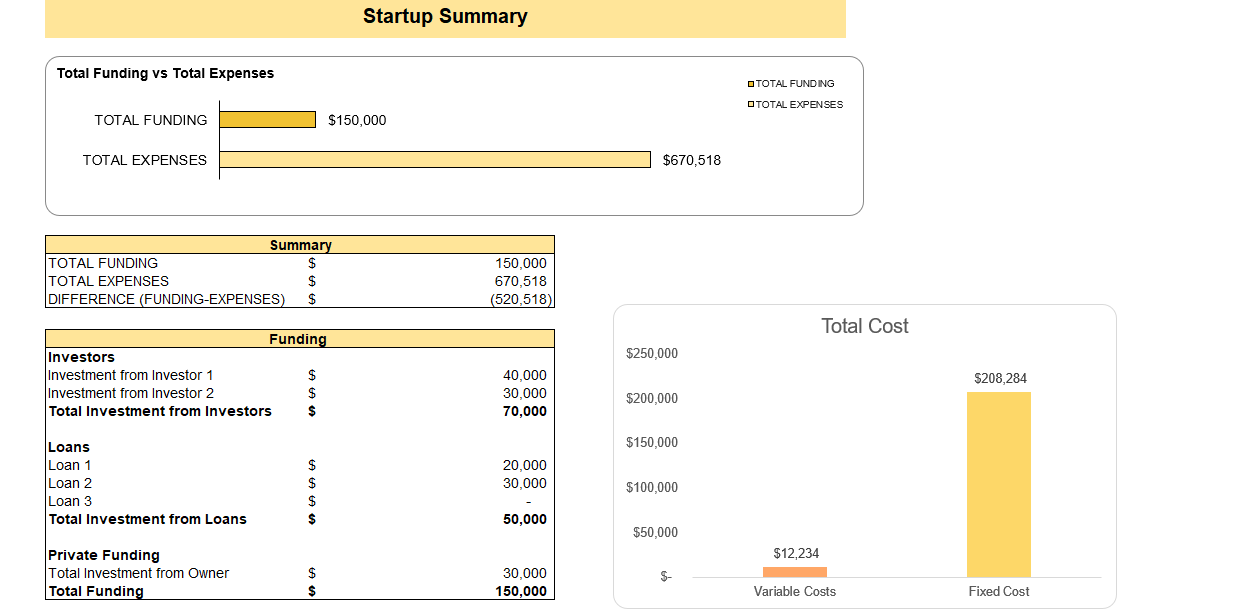1234x615 pixels.
Task: Click the Variable Costs orange column
Action: 795,570
